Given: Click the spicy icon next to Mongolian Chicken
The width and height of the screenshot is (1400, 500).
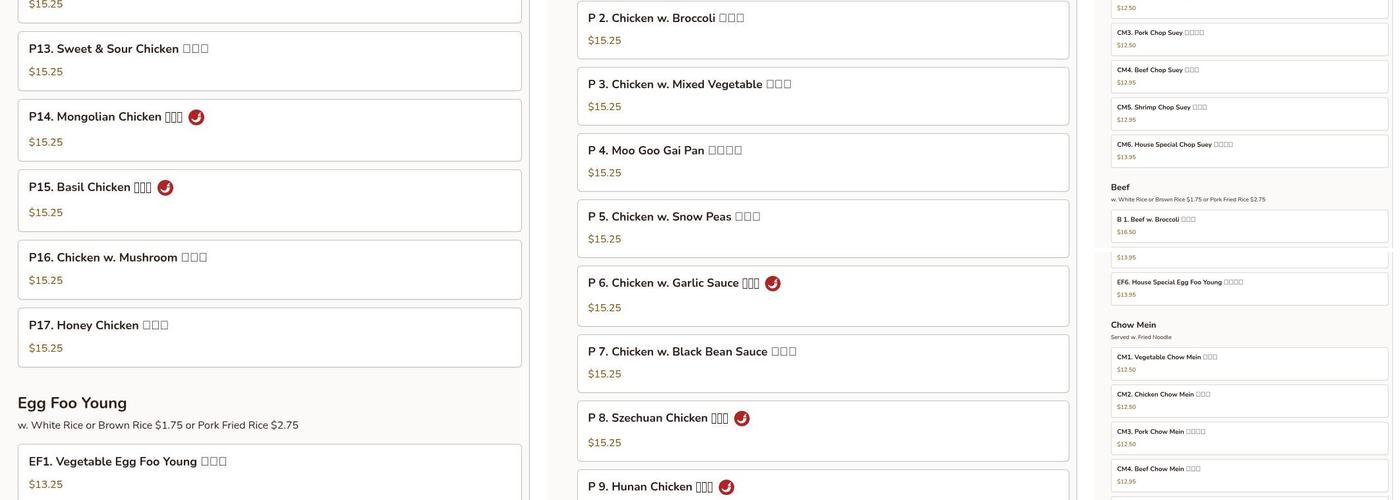Looking at the screenshot, I should 196,118.
